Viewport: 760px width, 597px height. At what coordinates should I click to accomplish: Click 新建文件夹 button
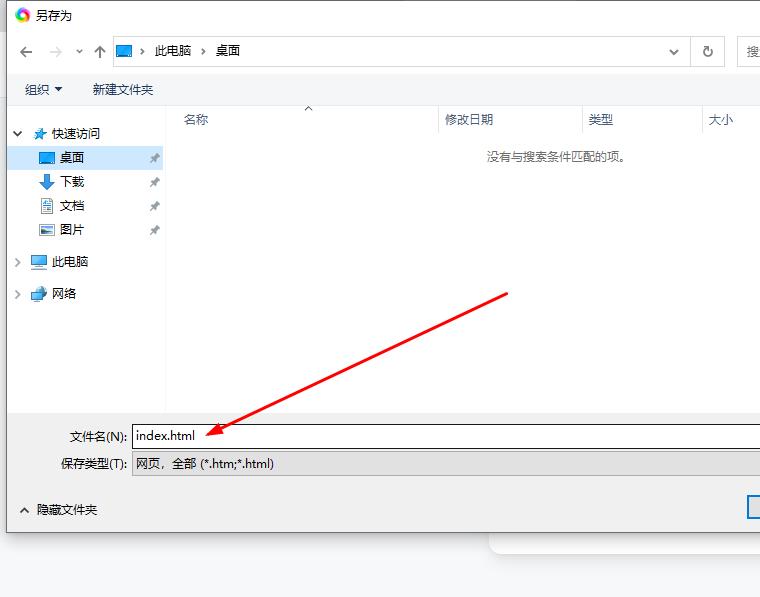123,89
